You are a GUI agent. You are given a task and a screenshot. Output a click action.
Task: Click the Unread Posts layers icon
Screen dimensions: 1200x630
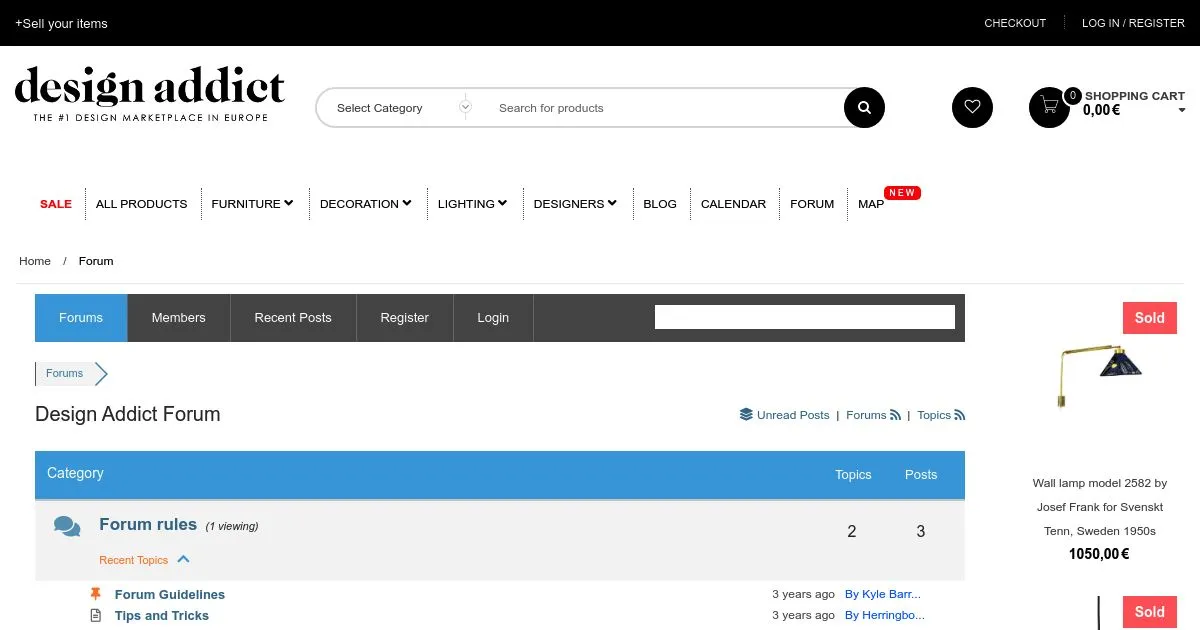click(x=746, y=415)
